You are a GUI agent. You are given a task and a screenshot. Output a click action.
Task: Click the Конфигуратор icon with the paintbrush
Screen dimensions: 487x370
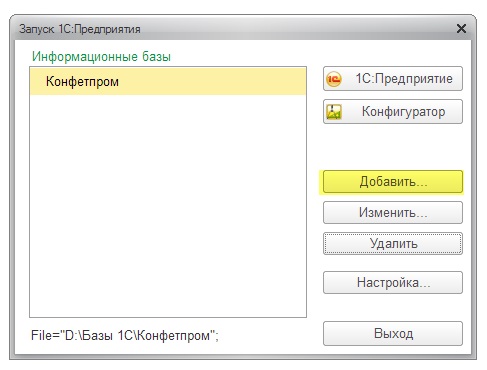(x=334, y=112)
